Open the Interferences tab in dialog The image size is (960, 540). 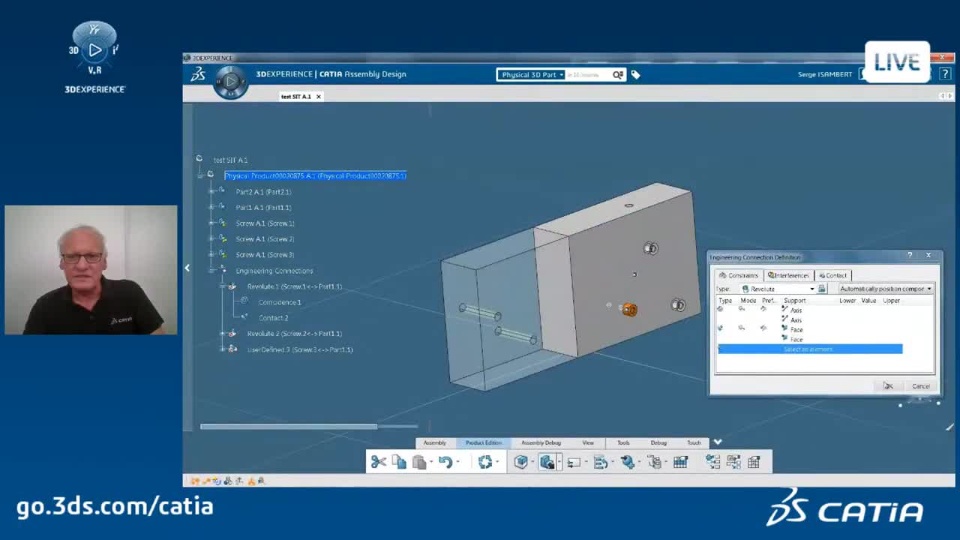pyautogui.click(x=789, y=276)
